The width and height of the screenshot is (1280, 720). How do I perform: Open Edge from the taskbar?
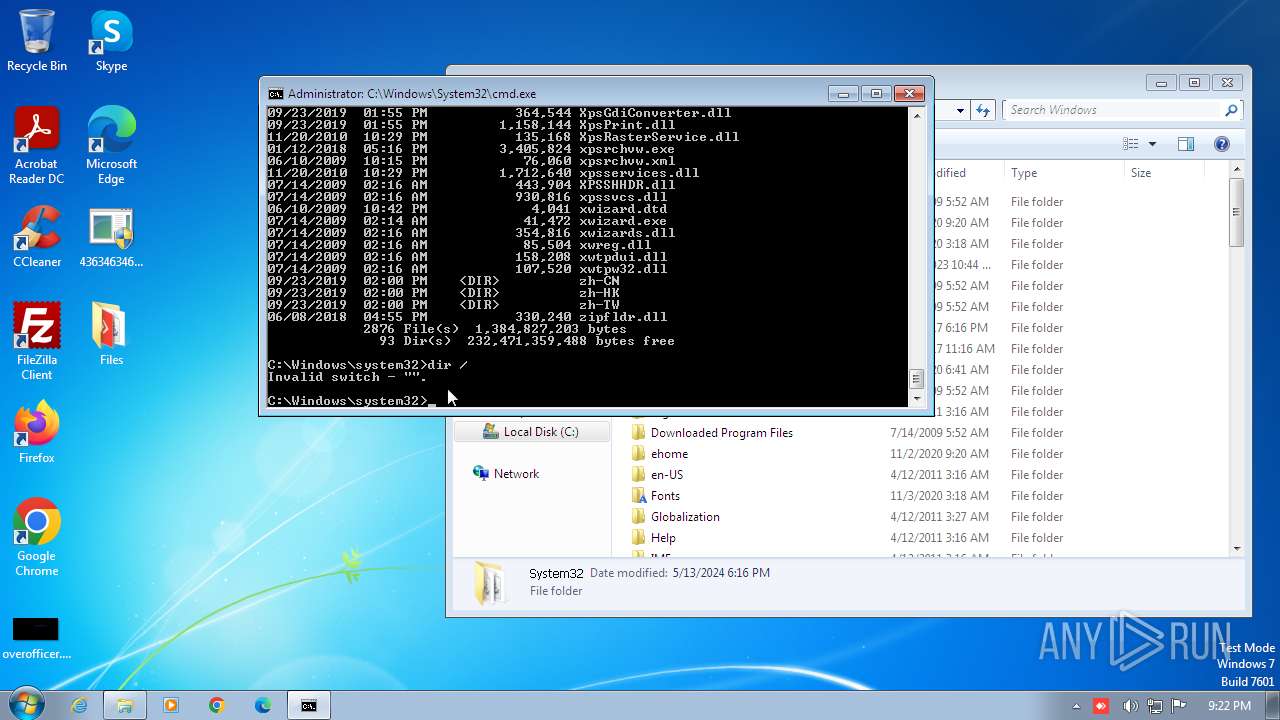pos(263,705)
